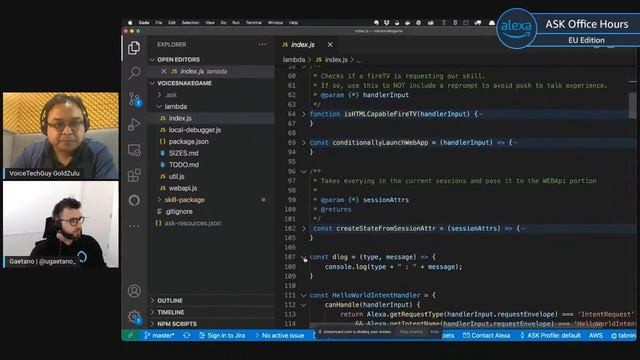Open the Explorer view in activity bar
This screenshot has height=360, width=640.
coord(134,48)
